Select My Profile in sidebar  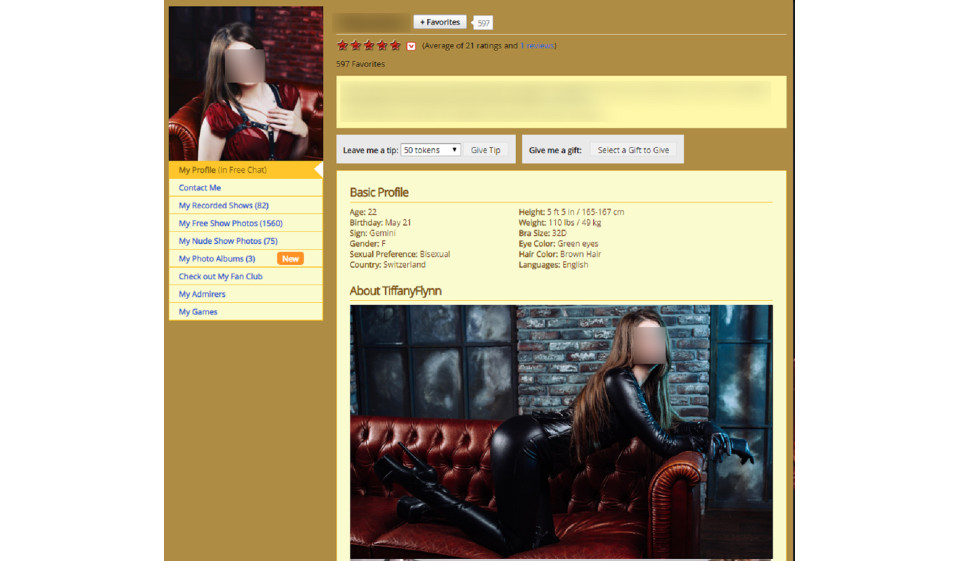tap(222, 170)
